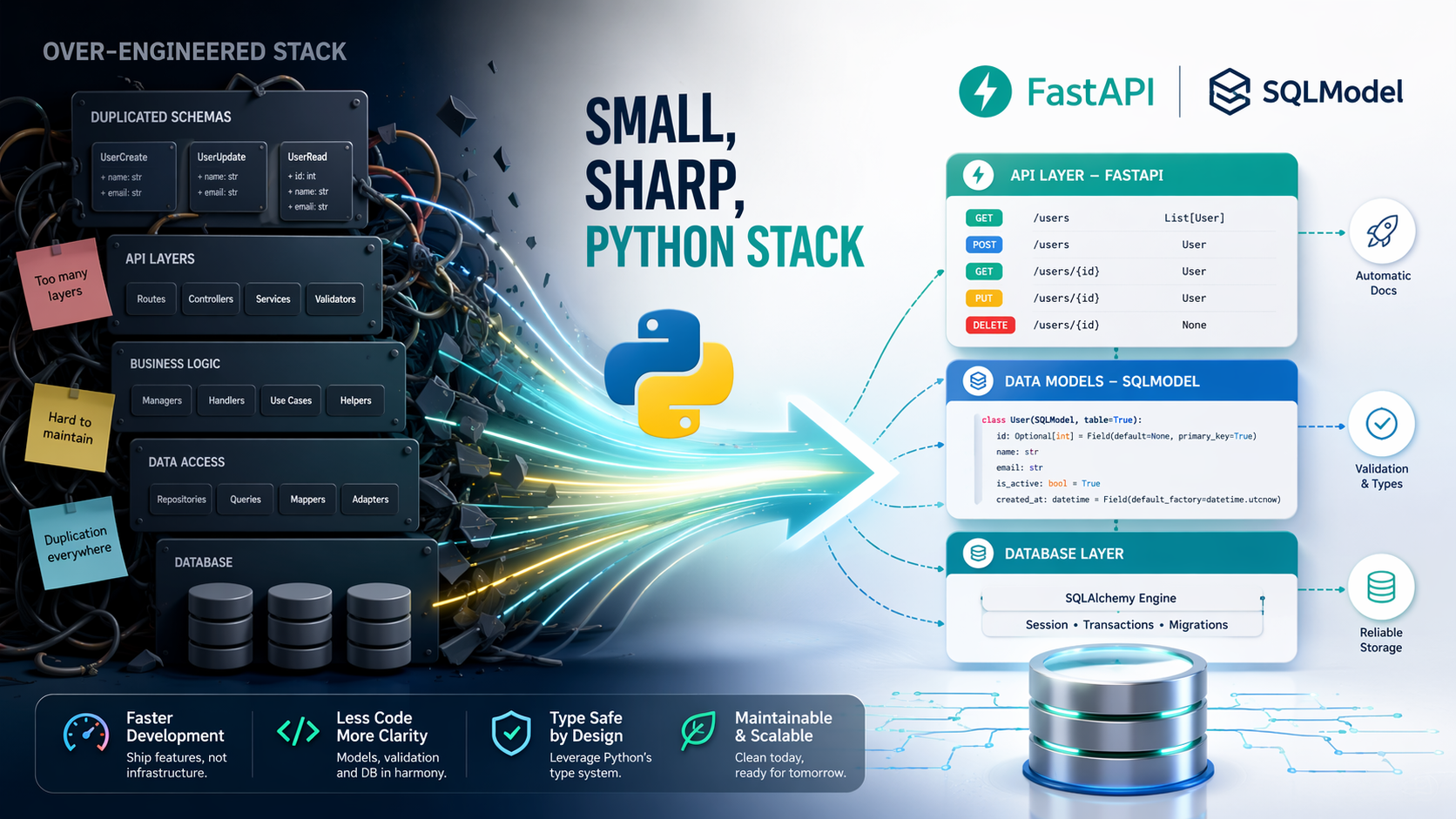Click the 'BUSINESS LOGIC' panel title

click(175, 364)
